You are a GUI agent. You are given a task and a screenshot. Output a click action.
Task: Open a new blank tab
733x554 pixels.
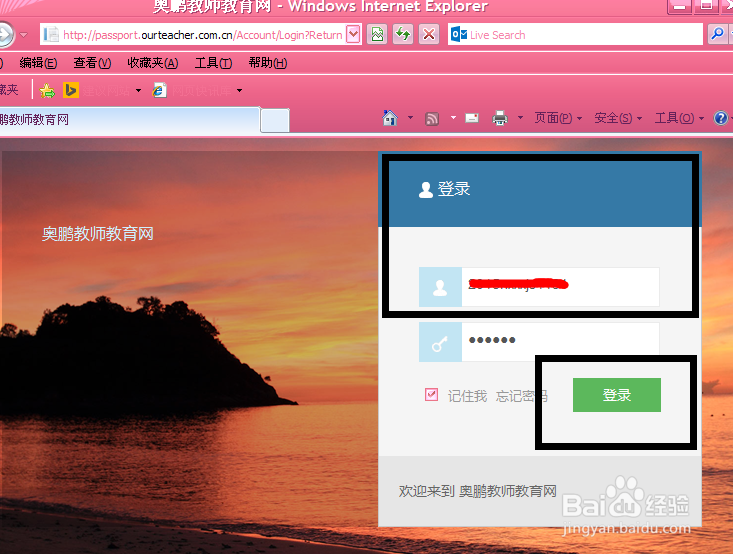coord(275,121)
